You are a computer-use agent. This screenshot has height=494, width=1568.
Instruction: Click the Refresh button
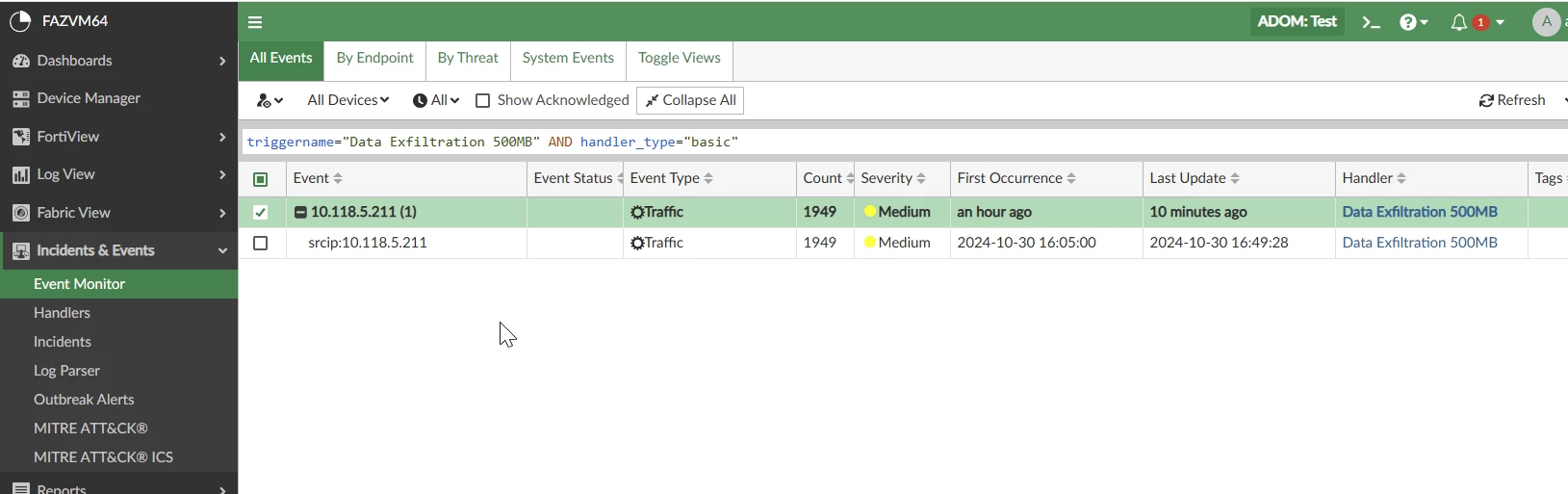pyautogui.click(x=1512, y=100)
